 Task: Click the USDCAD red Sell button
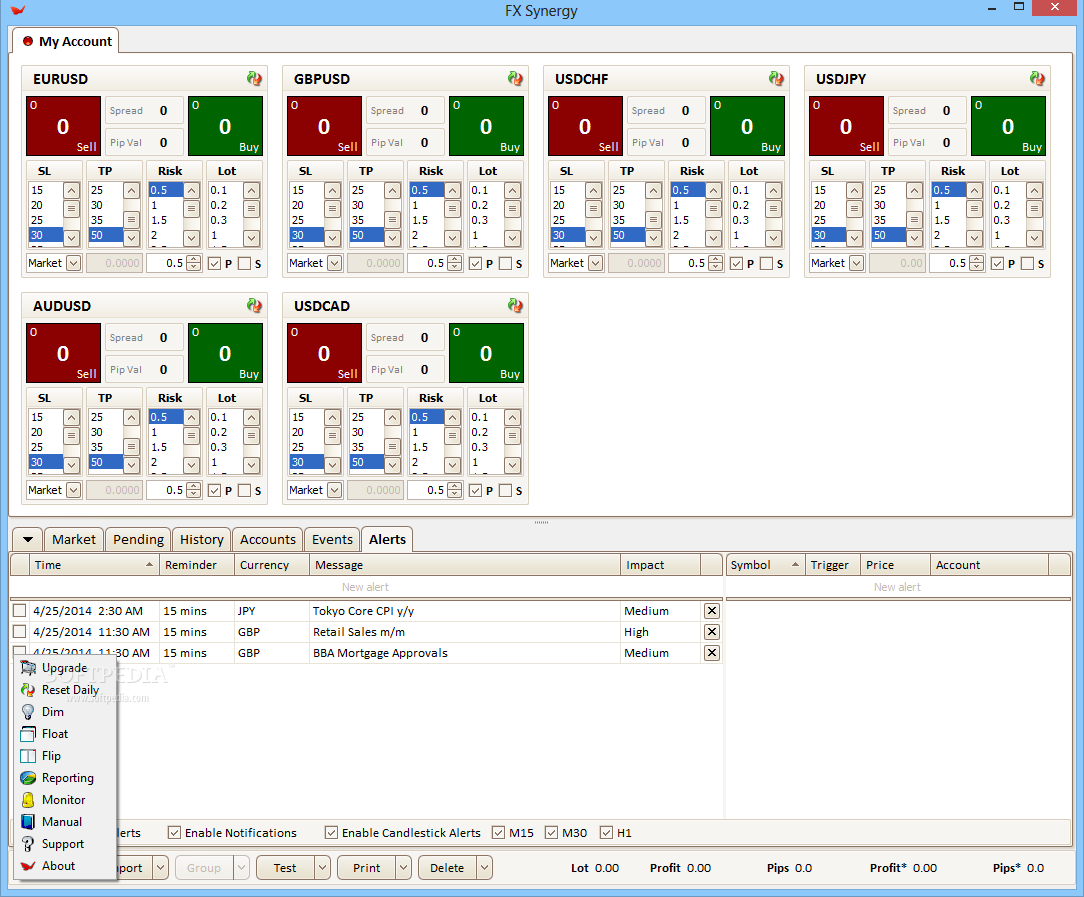[324, 353]
